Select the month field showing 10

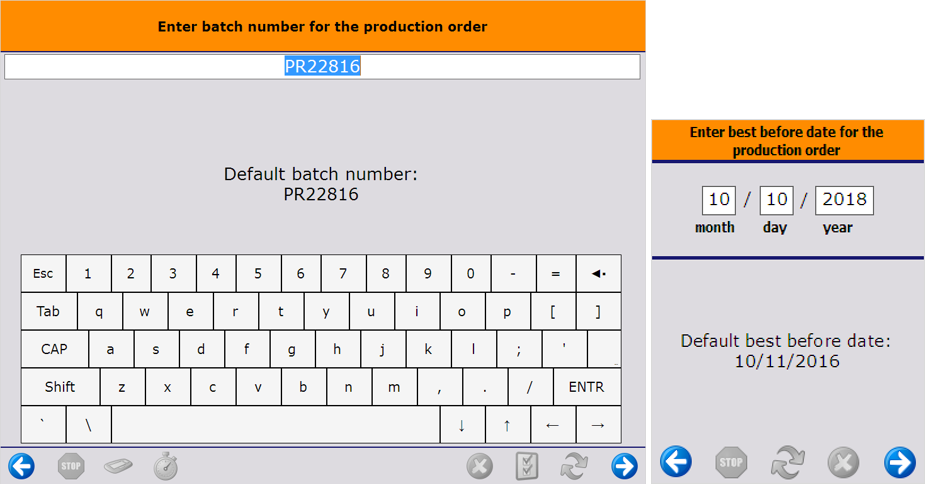(x=719, y=200)
